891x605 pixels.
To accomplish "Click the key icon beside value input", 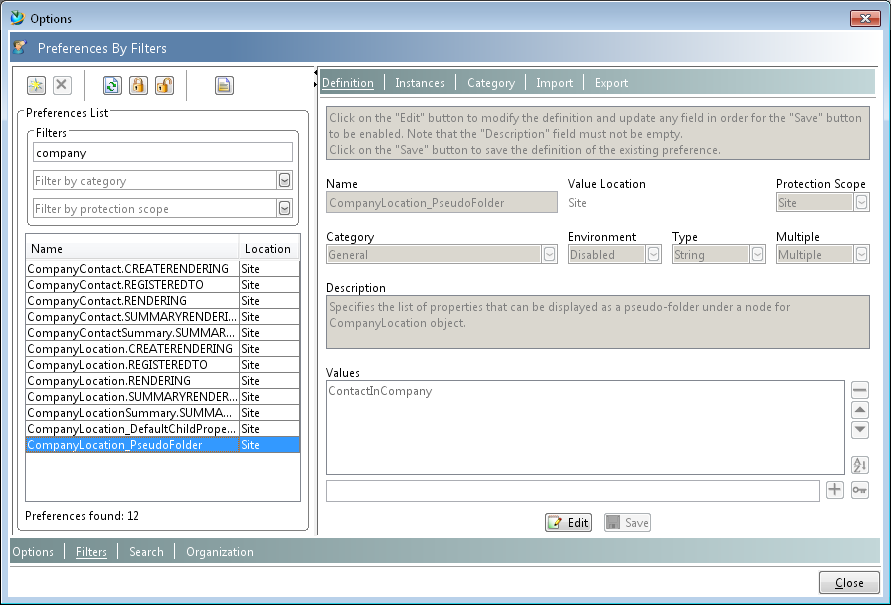I will [x=860, y=490].
